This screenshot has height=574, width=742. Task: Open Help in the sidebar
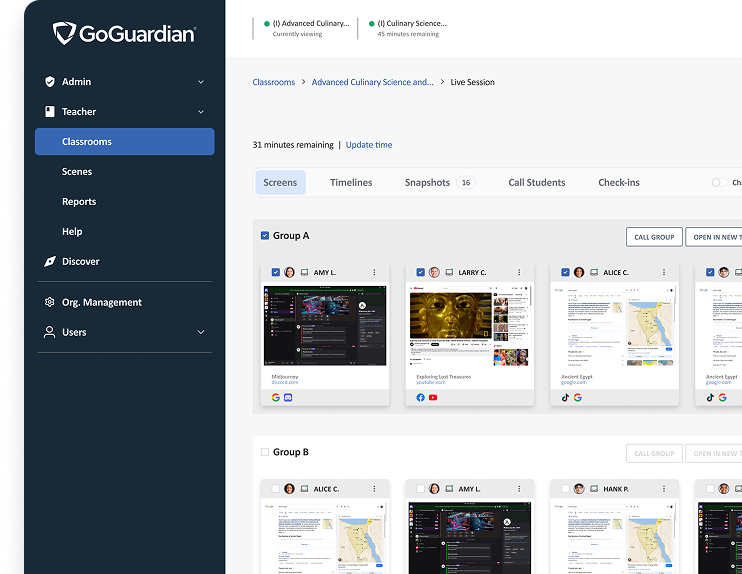tap(72, 231)
